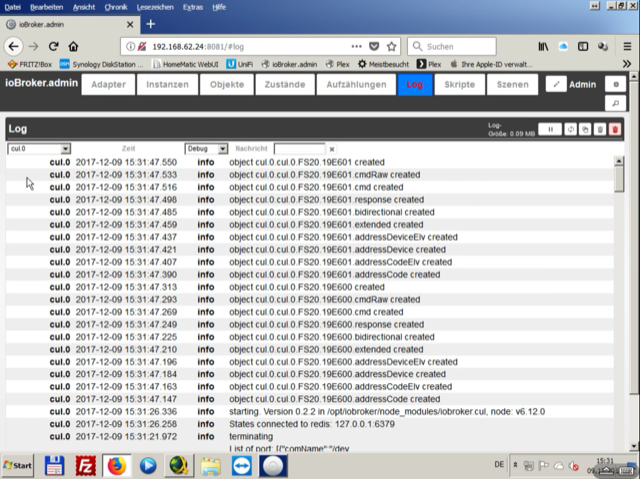Open the Extras menu
The image size is (640, 479).
[193, 7]
